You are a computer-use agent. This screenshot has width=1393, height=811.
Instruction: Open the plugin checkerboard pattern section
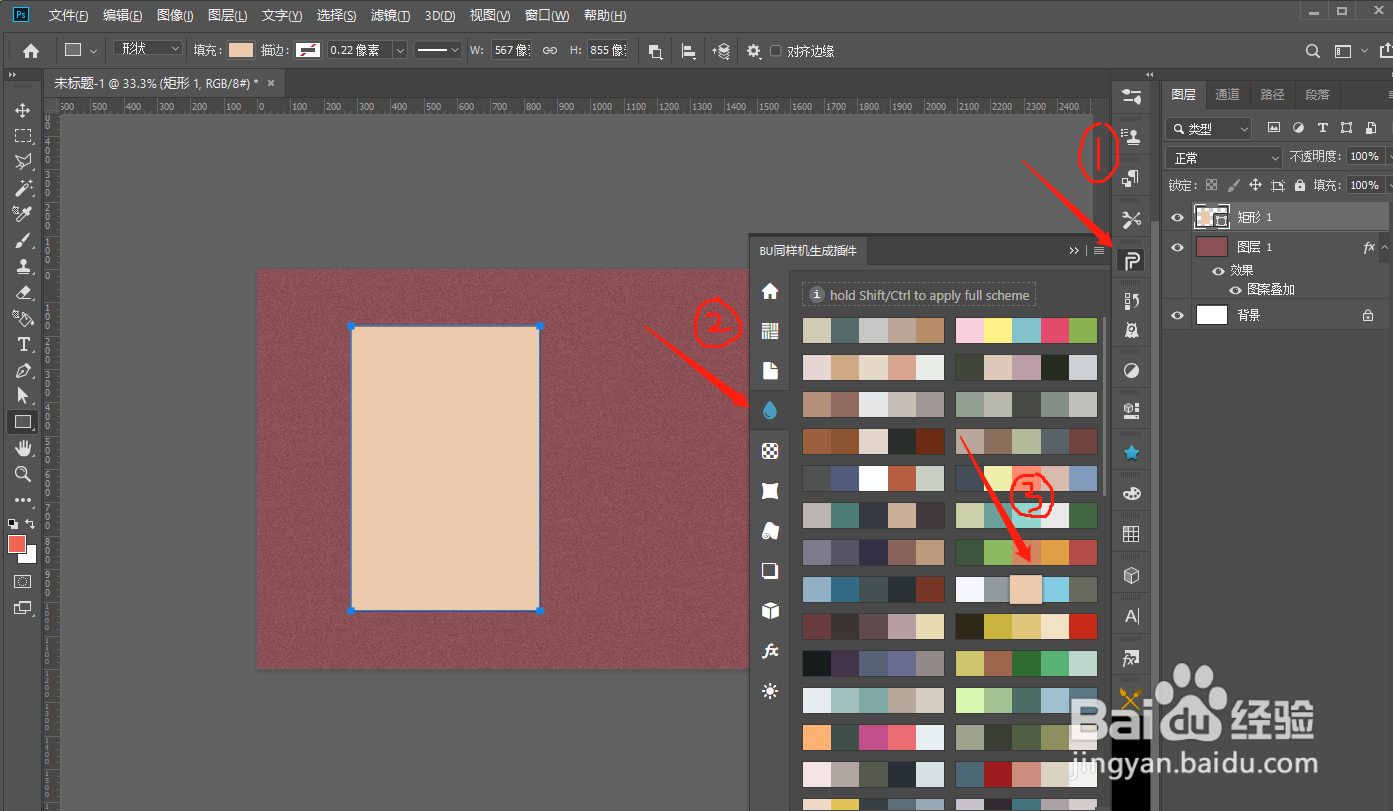770,451
